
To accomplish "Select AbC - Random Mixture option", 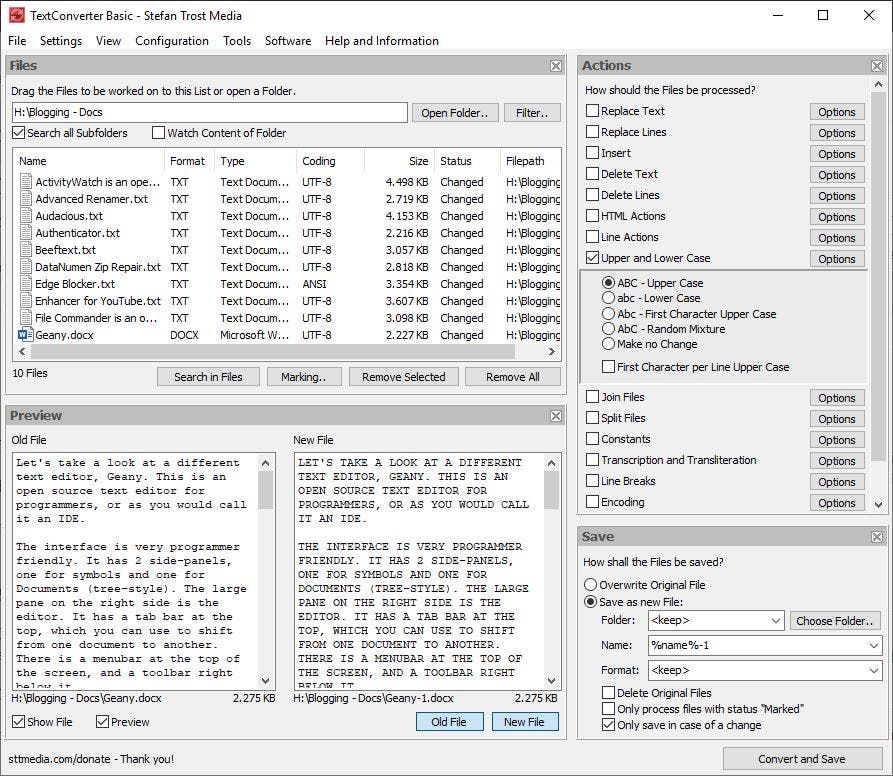I will click(x=608, y=329).
